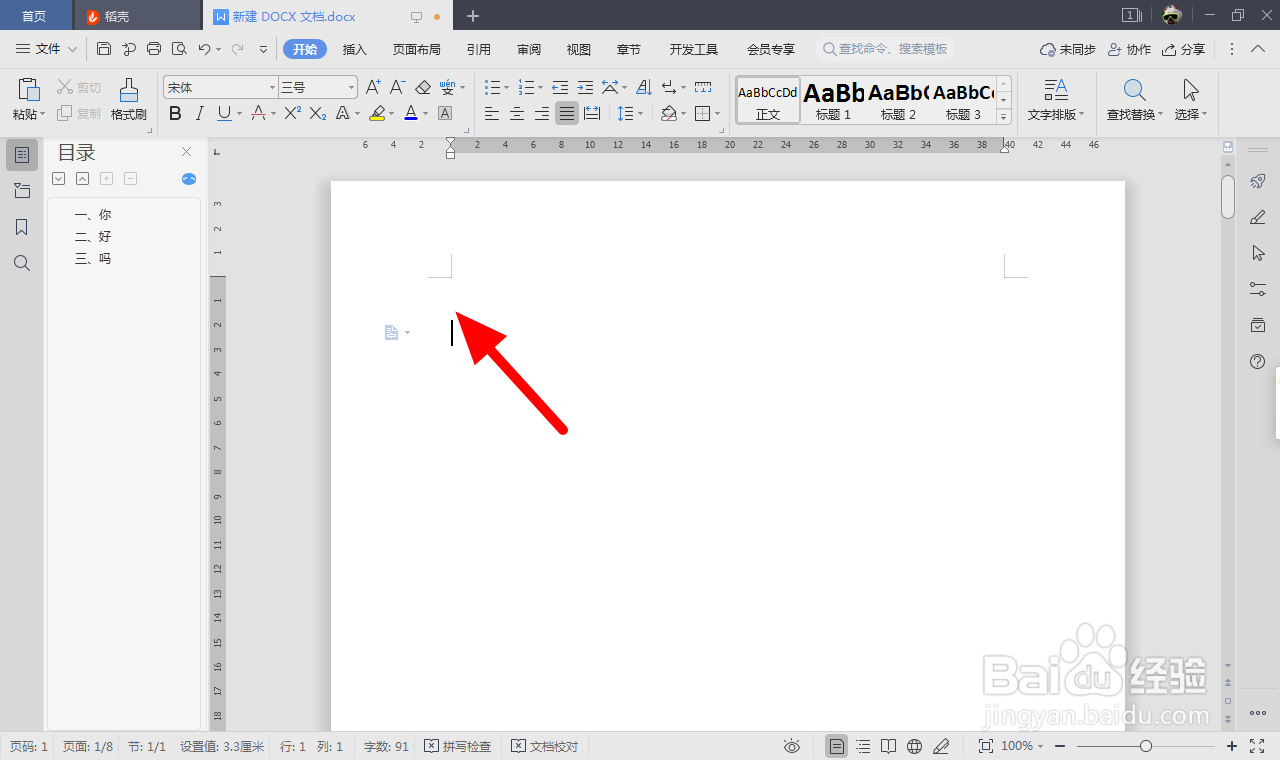Open the References (引用) tab

pos(479,49)
